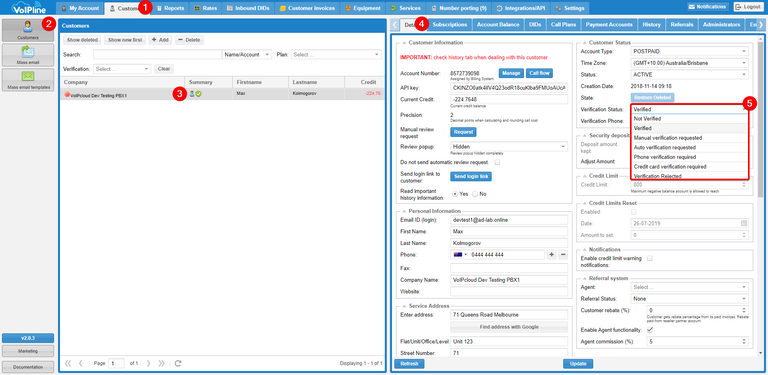768x375 pixels.
Task: Click the Logout button
Action: 749,7
